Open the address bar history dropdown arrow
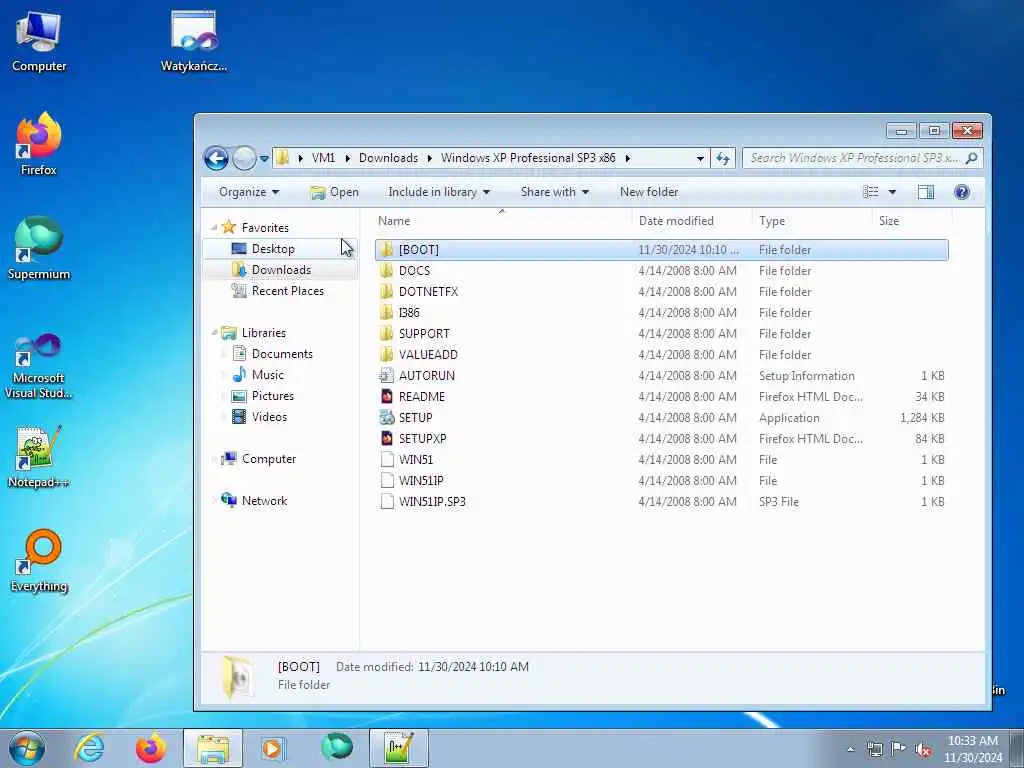Screen dimensions: 1024x768 tap(700, 158)
